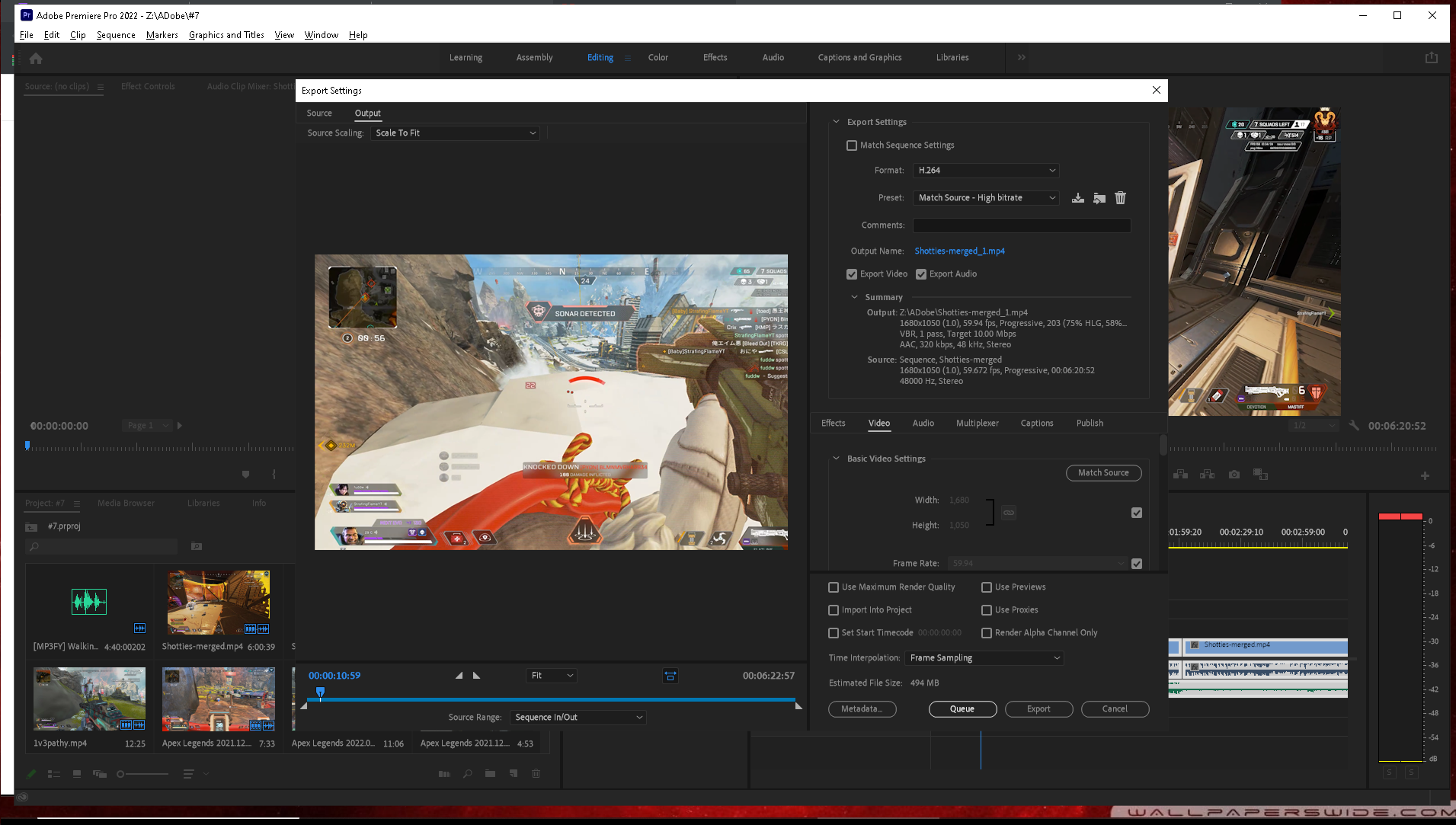This screenshot has width=1456, height=825.
Task: Uncheck Export Video checkbox
Action: [x=852, y=274]
